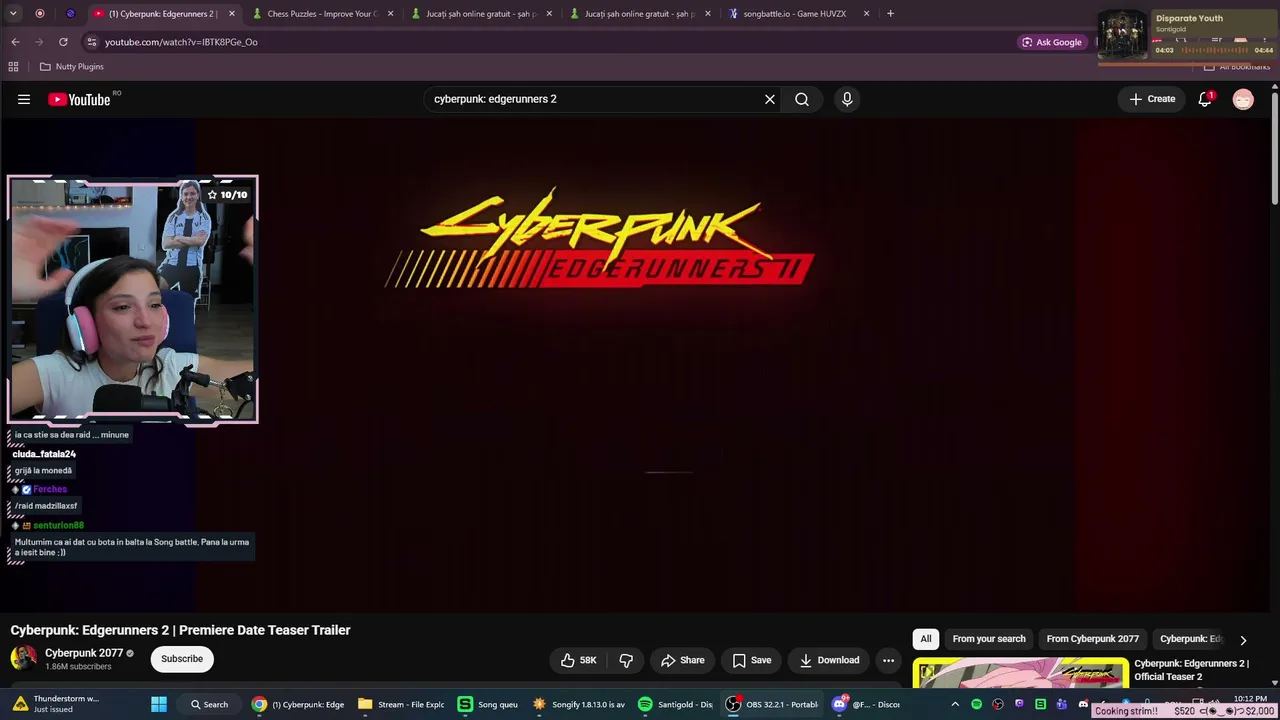Open Spotify Santigold taskbar item
The height and width of the screenshot is (720, 1280).
pyautogui.click(x=675, y=704)
